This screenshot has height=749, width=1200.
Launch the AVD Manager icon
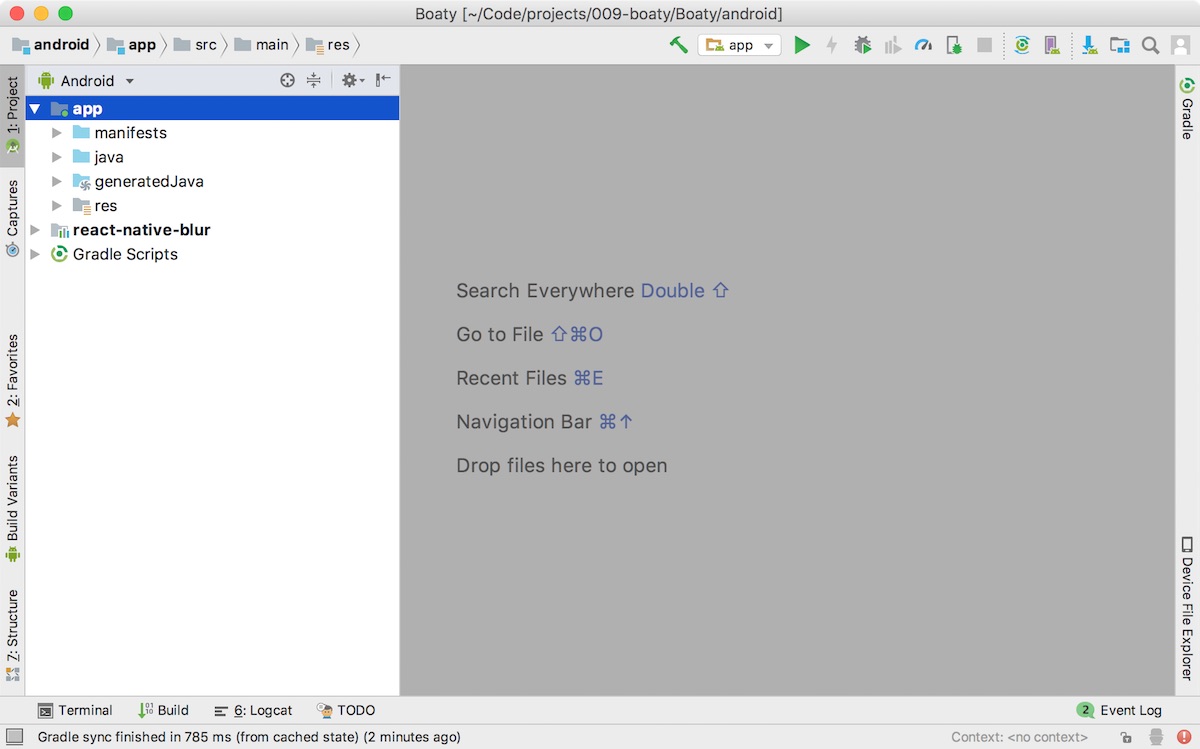(1050, 45)
